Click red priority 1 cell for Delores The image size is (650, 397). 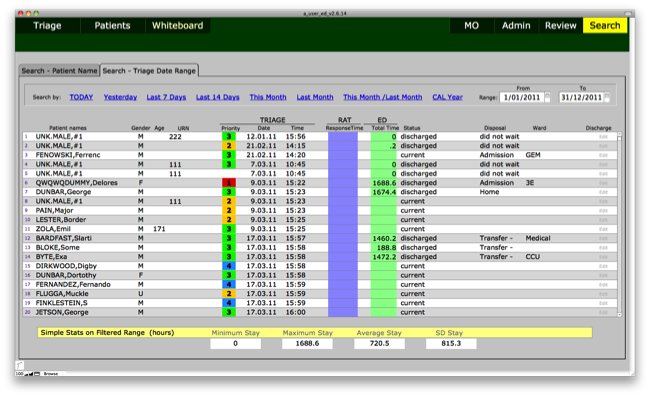[229, 183]
